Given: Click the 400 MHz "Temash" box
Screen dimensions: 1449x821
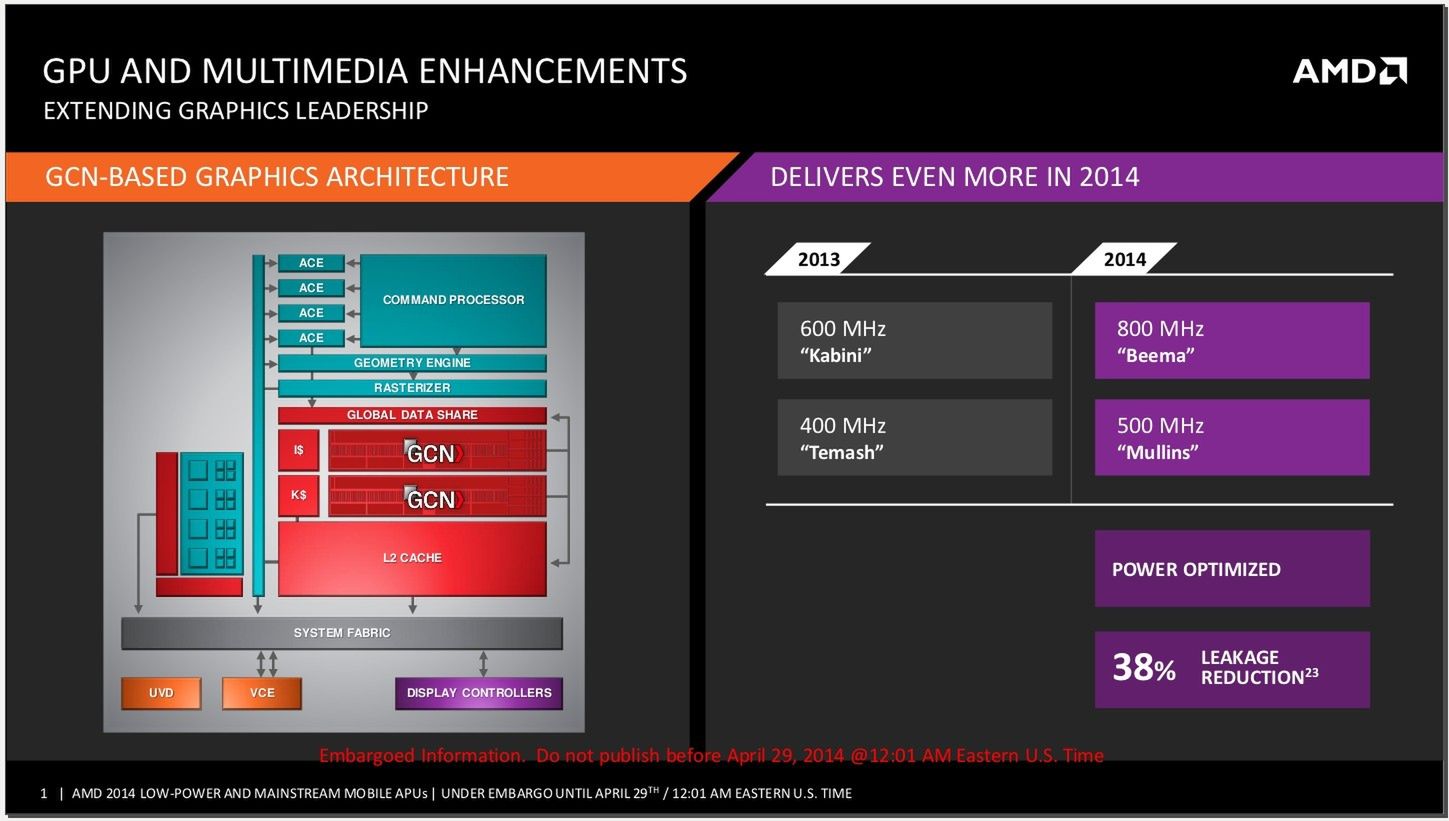Looking at the screenshot, I should coord(915,438).
